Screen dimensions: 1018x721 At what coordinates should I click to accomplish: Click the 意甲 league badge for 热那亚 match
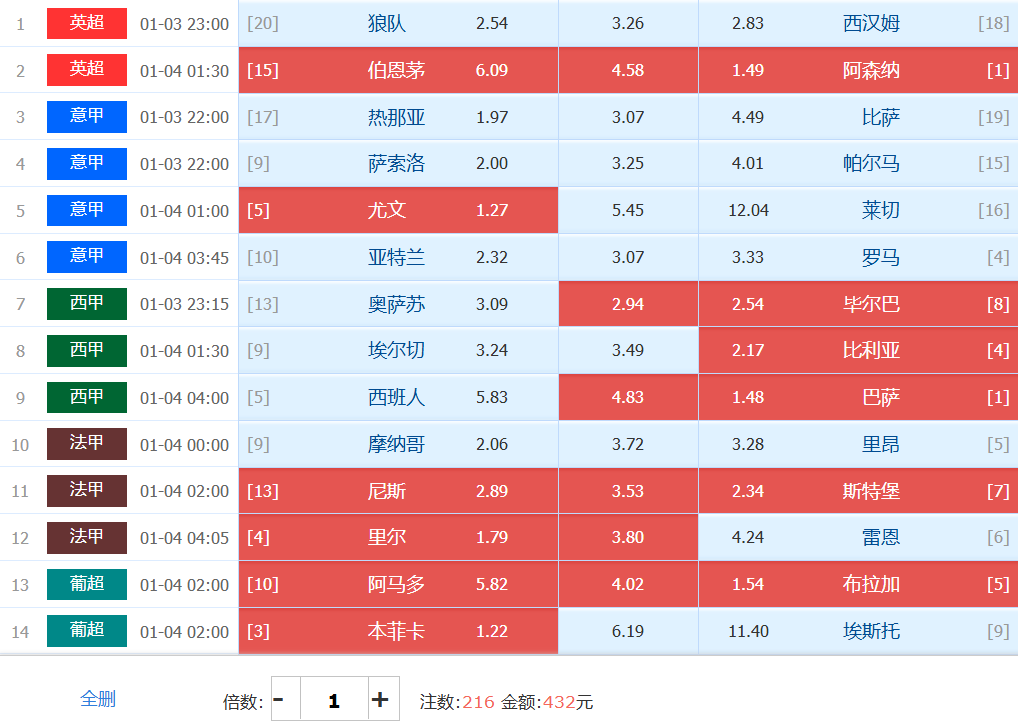87,117
